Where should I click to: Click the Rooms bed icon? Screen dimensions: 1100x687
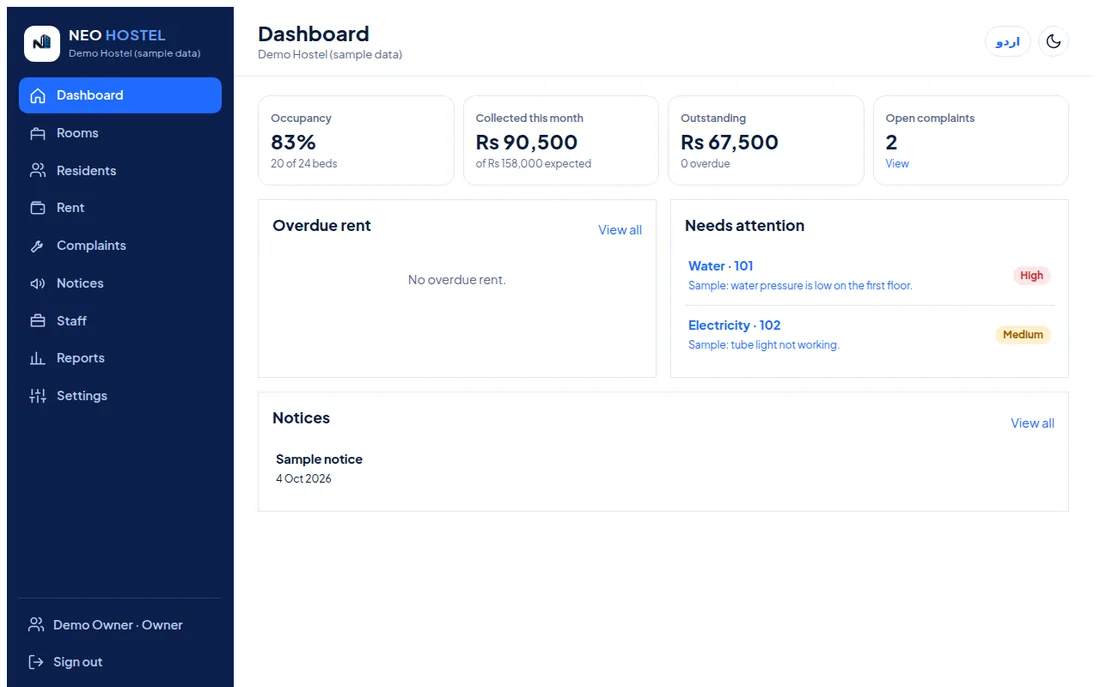[x=38, y=133]
